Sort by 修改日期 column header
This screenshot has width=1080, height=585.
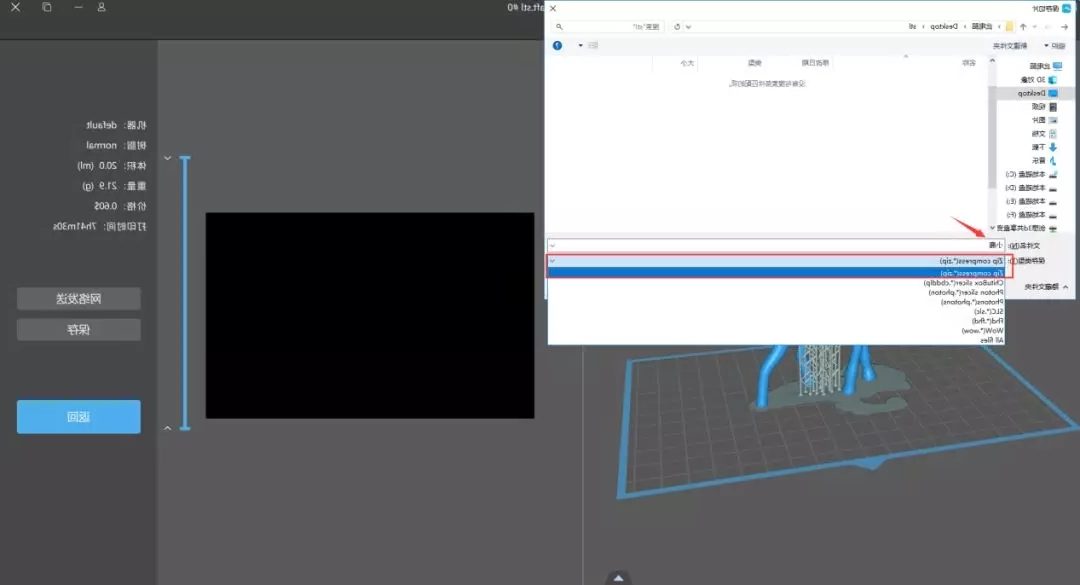click(815, 63)
